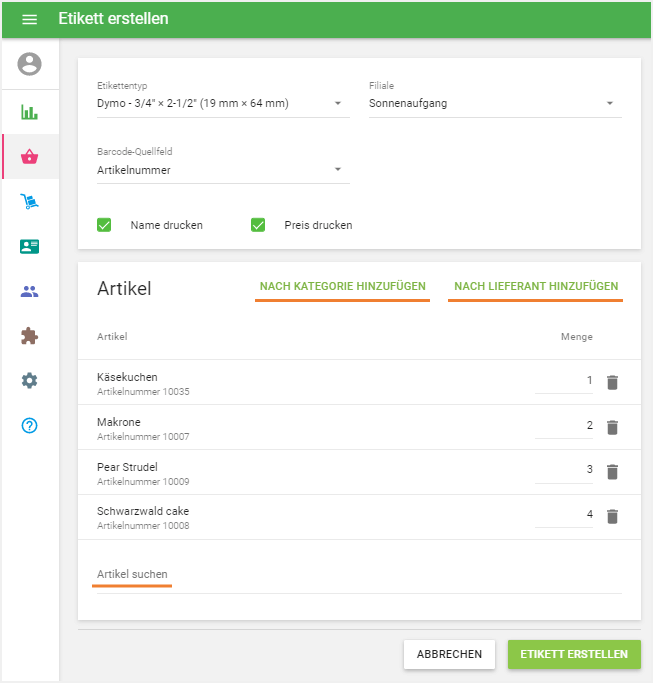Expand the Barcode-Quellfeld dropdown
Screen dimensions: 653x683
click(223, 170)
